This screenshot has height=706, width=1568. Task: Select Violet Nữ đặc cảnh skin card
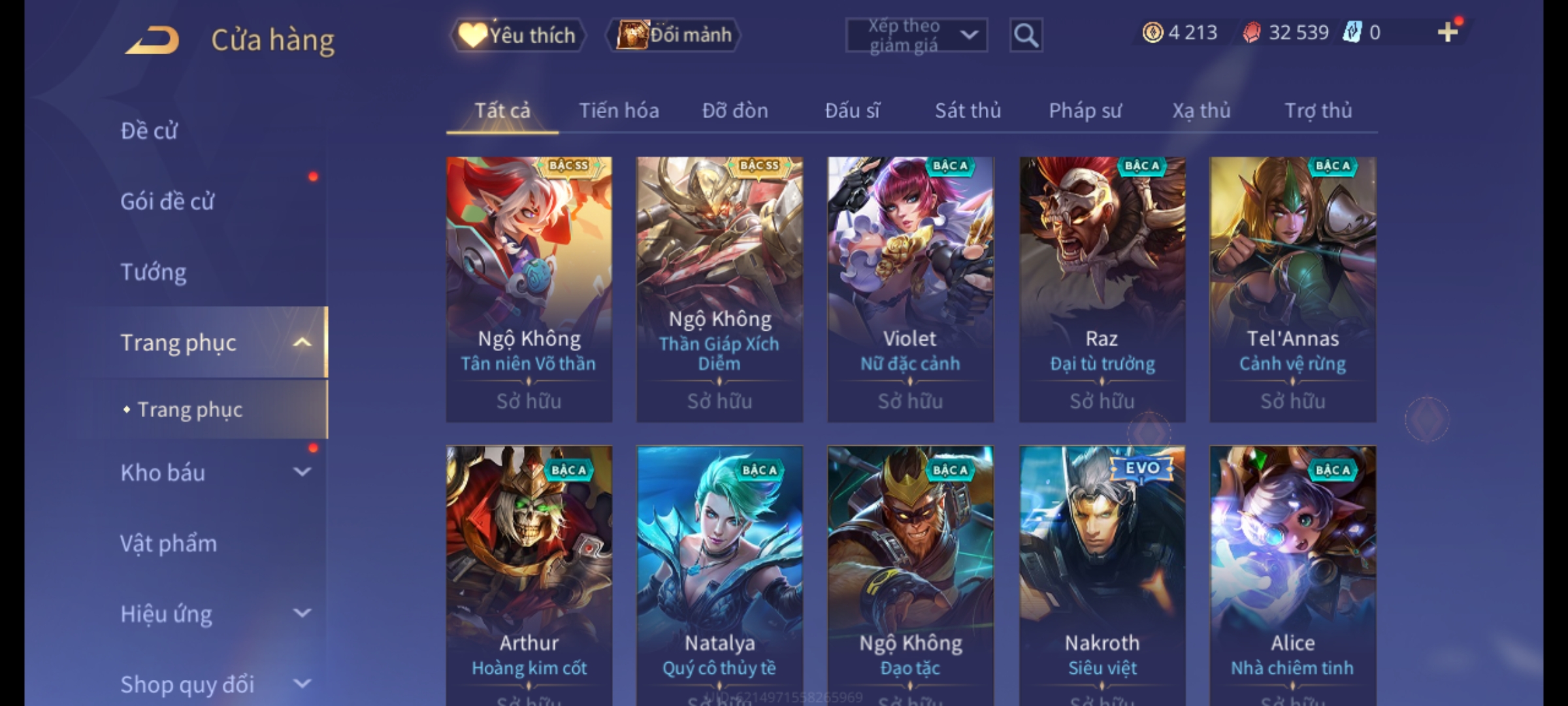(x=910, y=289)
